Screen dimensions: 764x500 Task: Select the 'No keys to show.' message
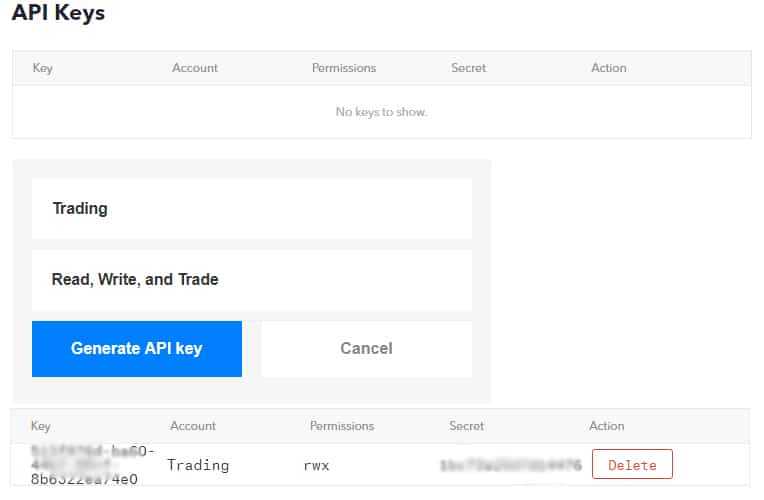[x=382, y=112]
